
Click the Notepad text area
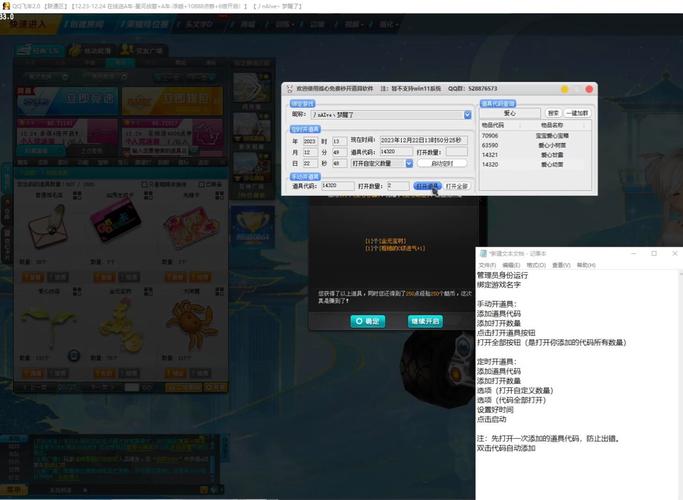[577, 385]
